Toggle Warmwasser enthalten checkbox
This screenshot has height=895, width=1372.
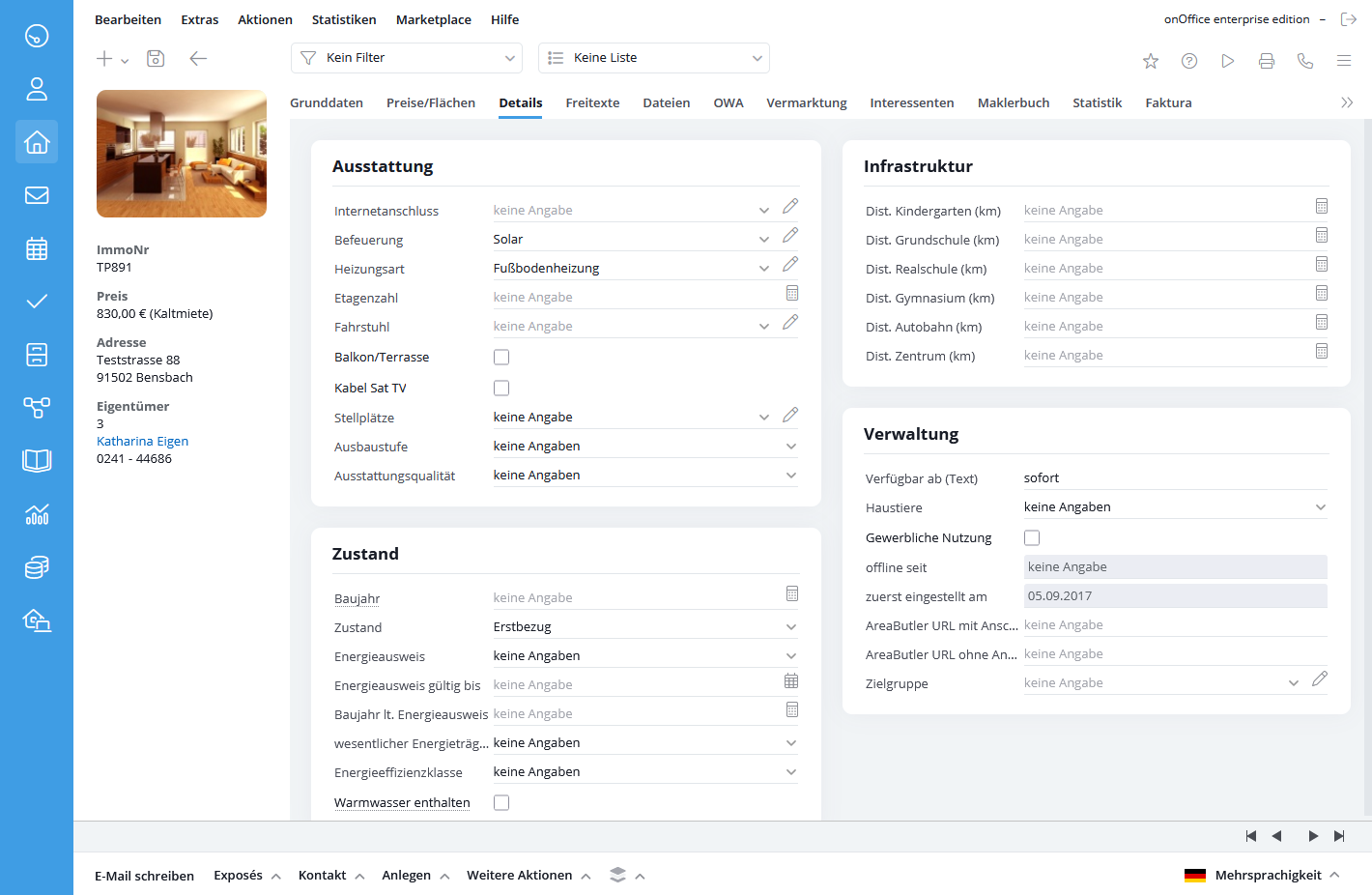click(501, 803)
